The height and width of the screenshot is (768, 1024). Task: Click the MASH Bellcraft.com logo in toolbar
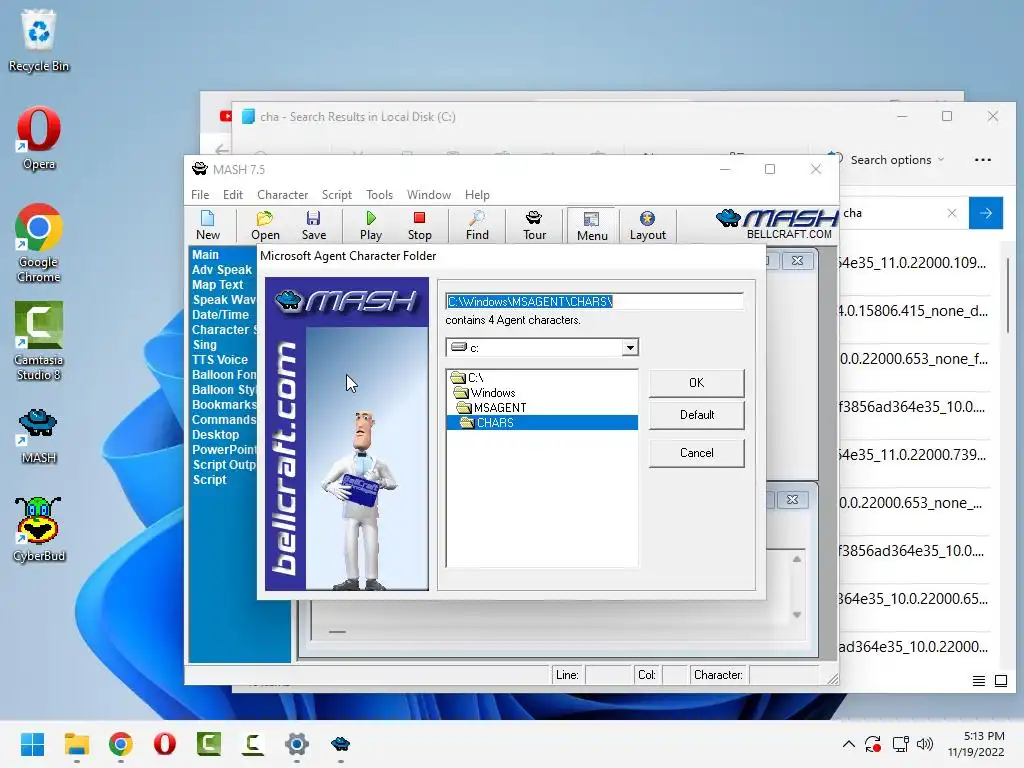coord(776,224)
